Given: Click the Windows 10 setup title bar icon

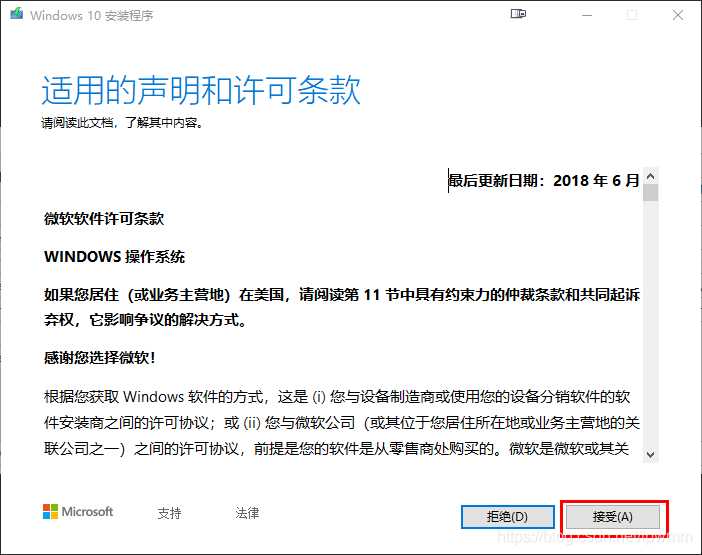Looking at the screenshot, I should click(17, 14).
